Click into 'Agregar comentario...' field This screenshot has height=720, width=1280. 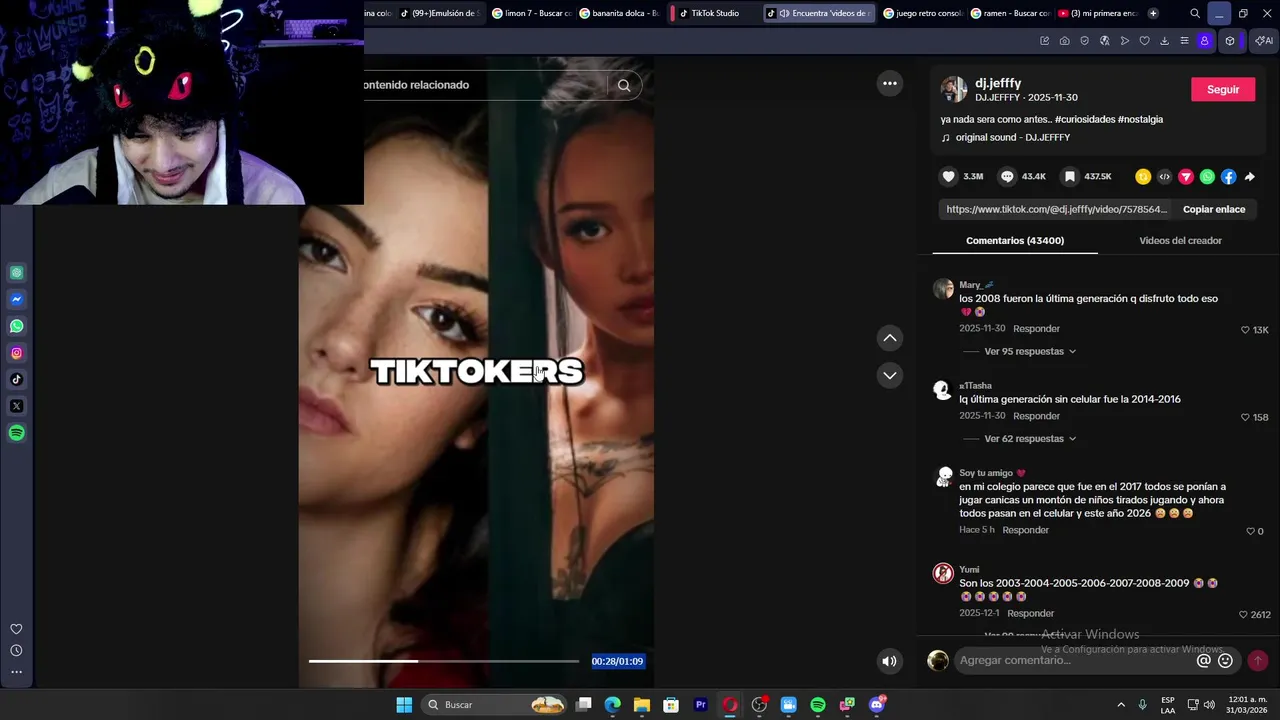coord(1075,660)
